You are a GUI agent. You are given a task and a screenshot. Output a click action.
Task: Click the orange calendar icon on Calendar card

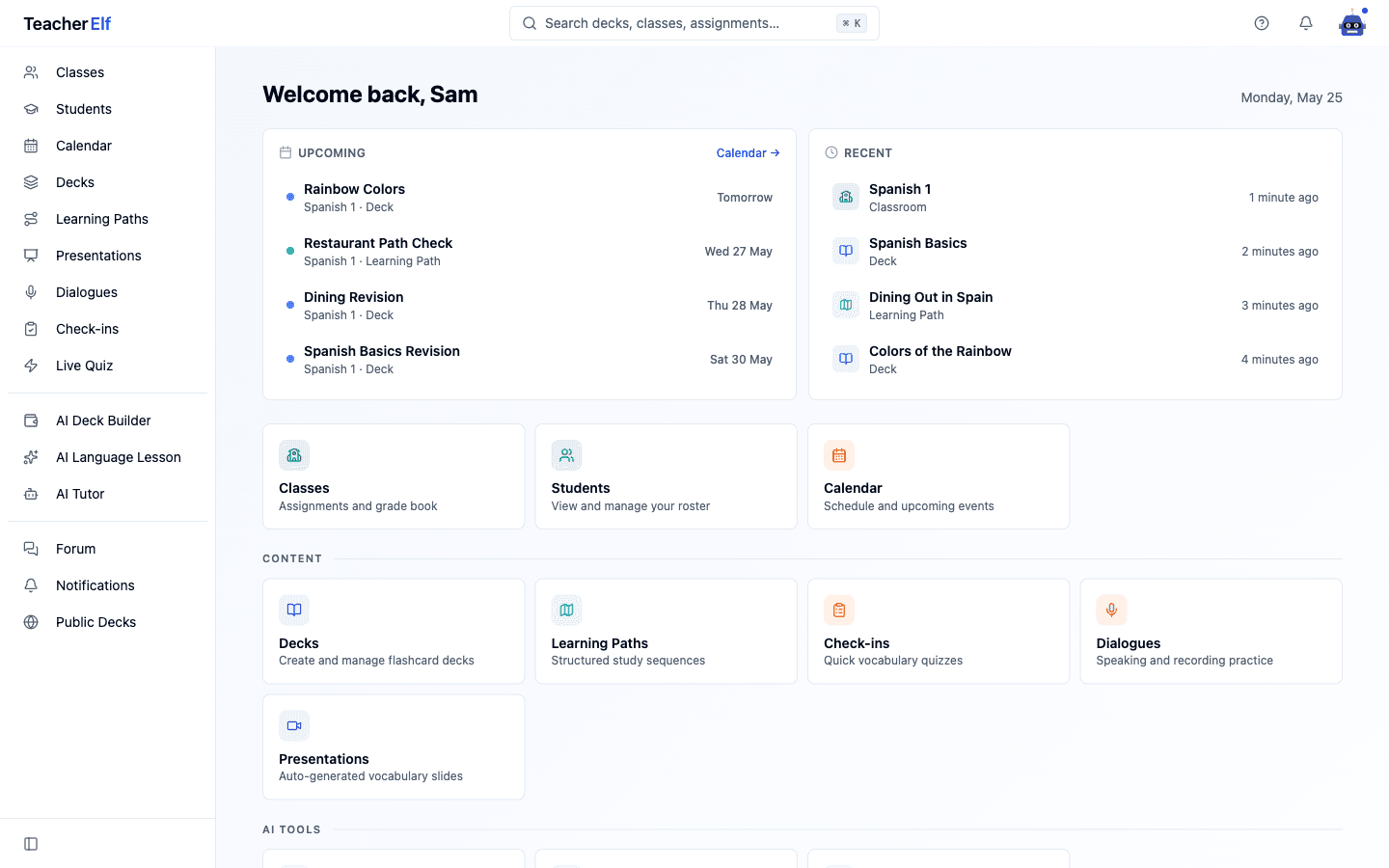tap(839, 455)
